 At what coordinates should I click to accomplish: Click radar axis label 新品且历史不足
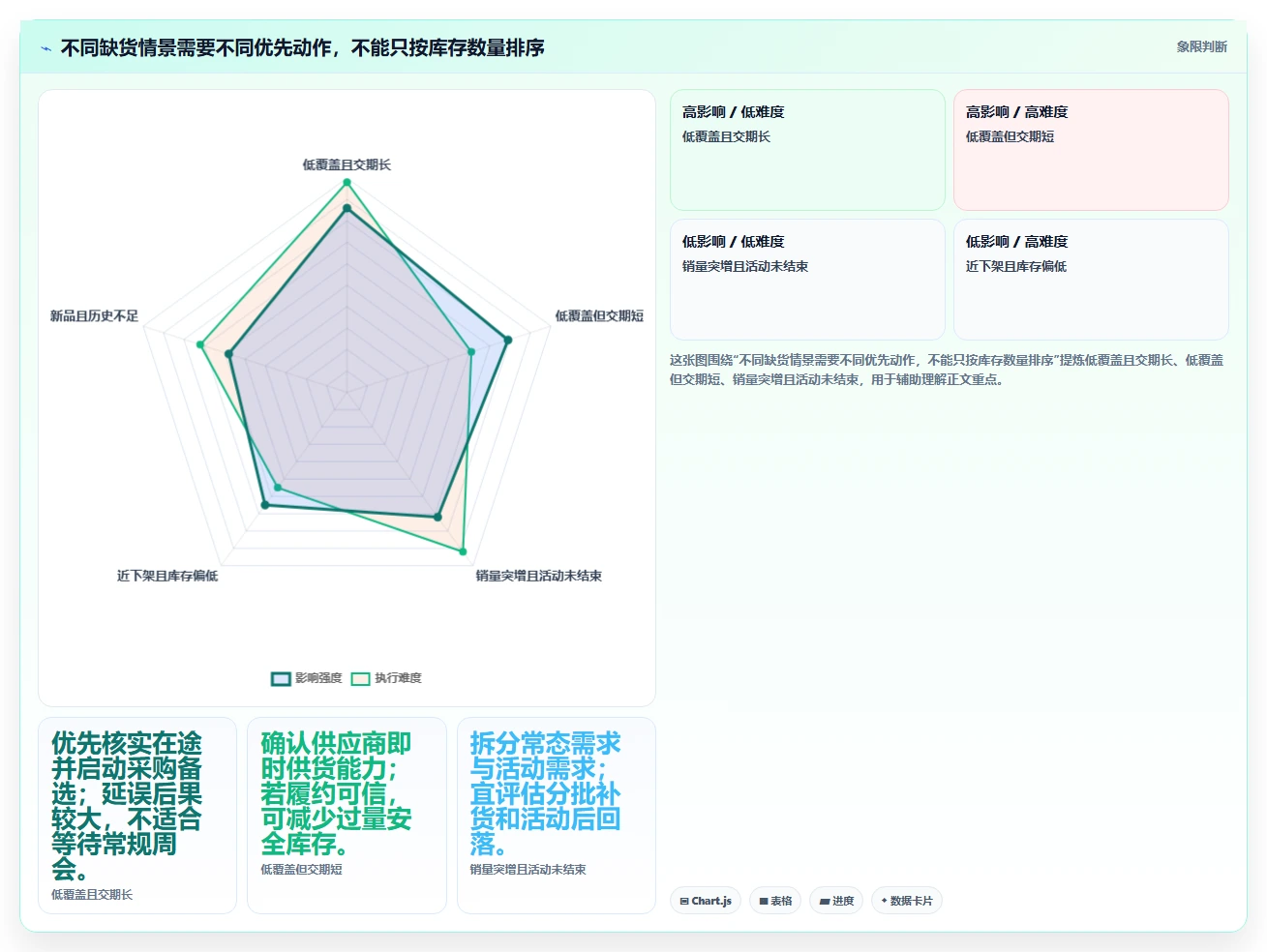[x=94, y=315]
